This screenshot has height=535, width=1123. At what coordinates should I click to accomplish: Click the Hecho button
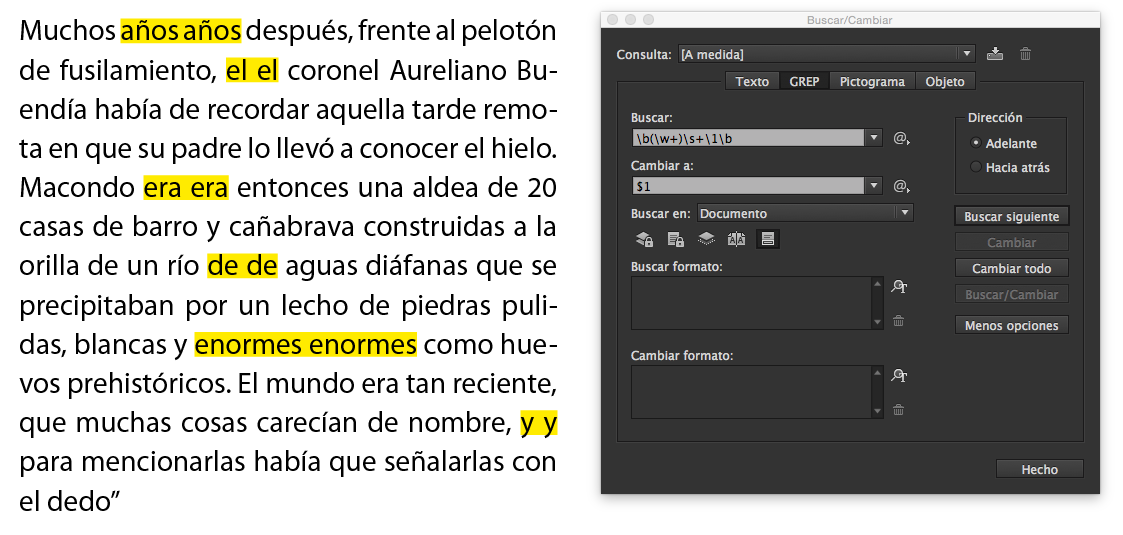click(1039, 469)
